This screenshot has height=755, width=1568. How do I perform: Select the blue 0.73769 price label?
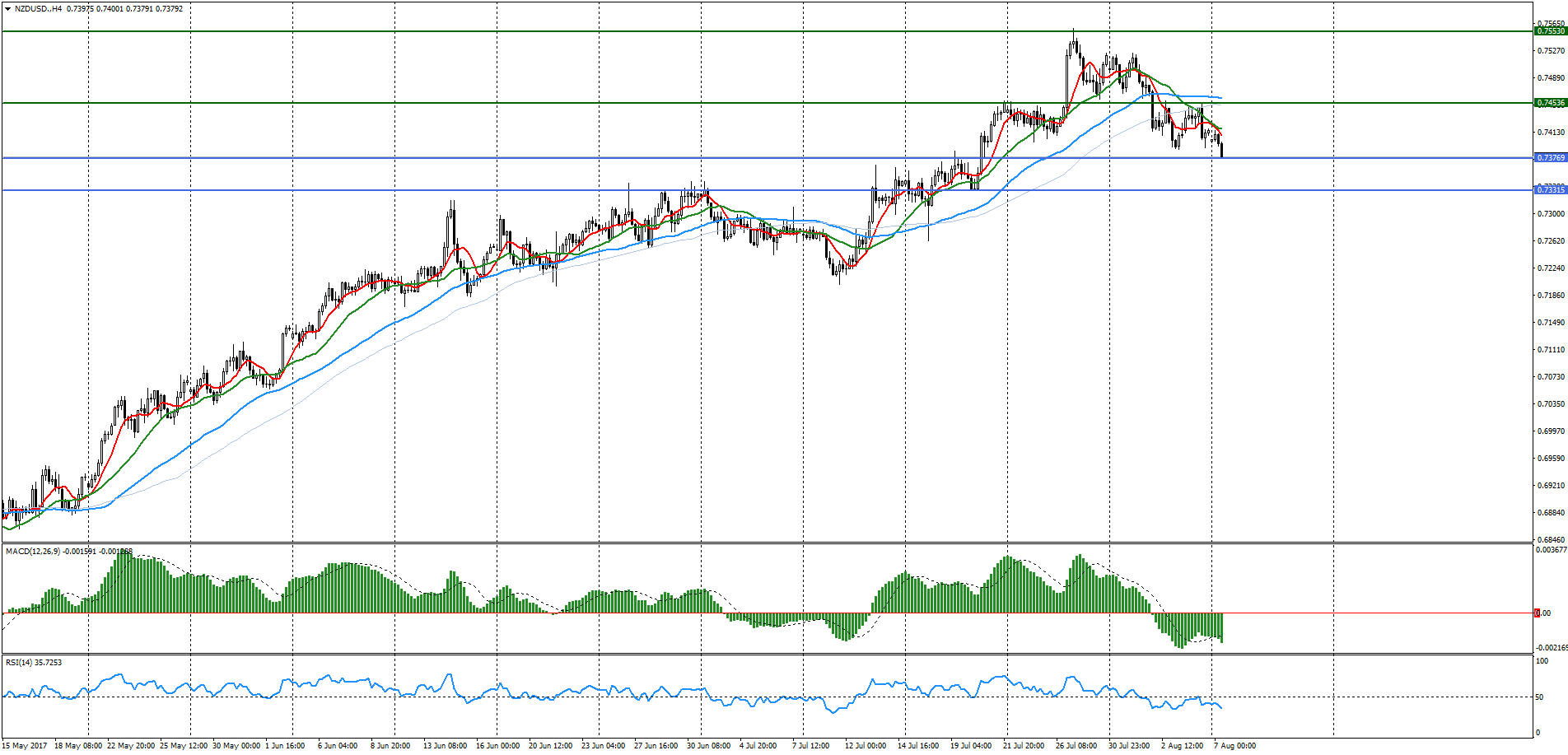coord(1550,157)
